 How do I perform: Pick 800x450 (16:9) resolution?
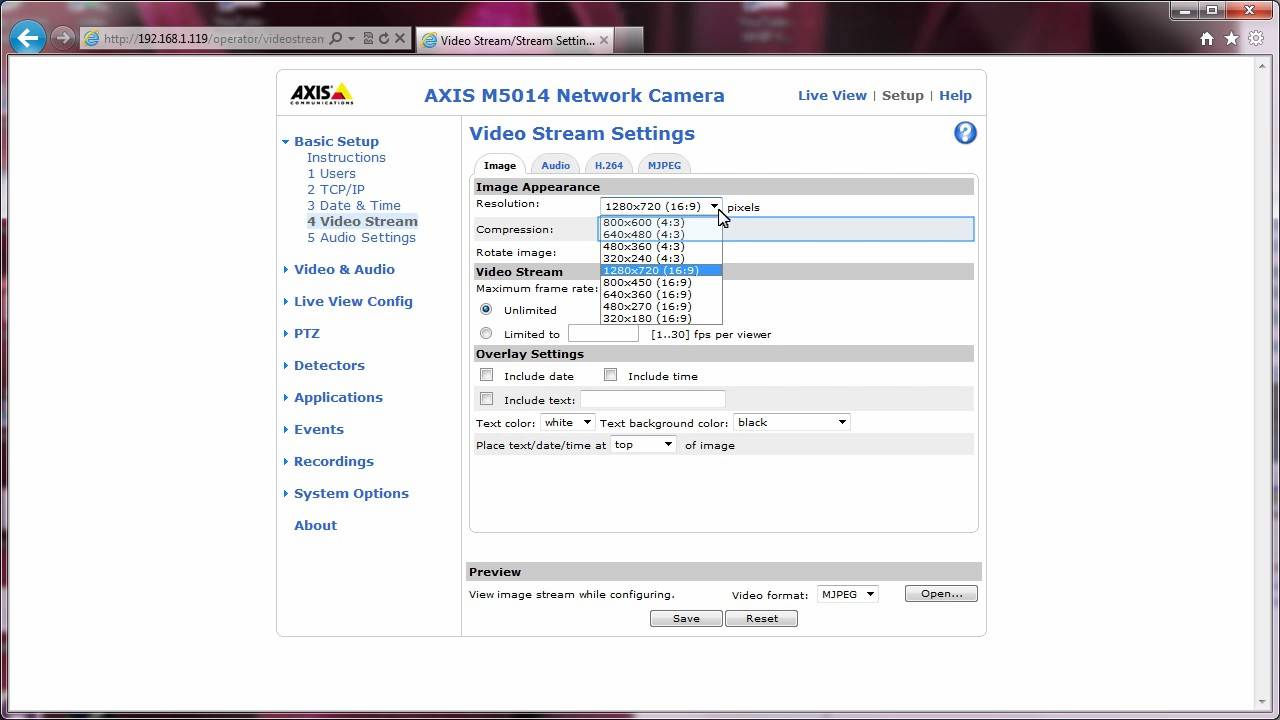point(661,282)
